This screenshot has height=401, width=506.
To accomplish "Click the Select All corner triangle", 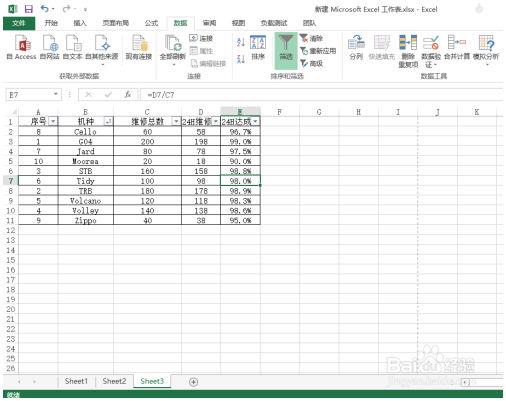I will point(14,112).
